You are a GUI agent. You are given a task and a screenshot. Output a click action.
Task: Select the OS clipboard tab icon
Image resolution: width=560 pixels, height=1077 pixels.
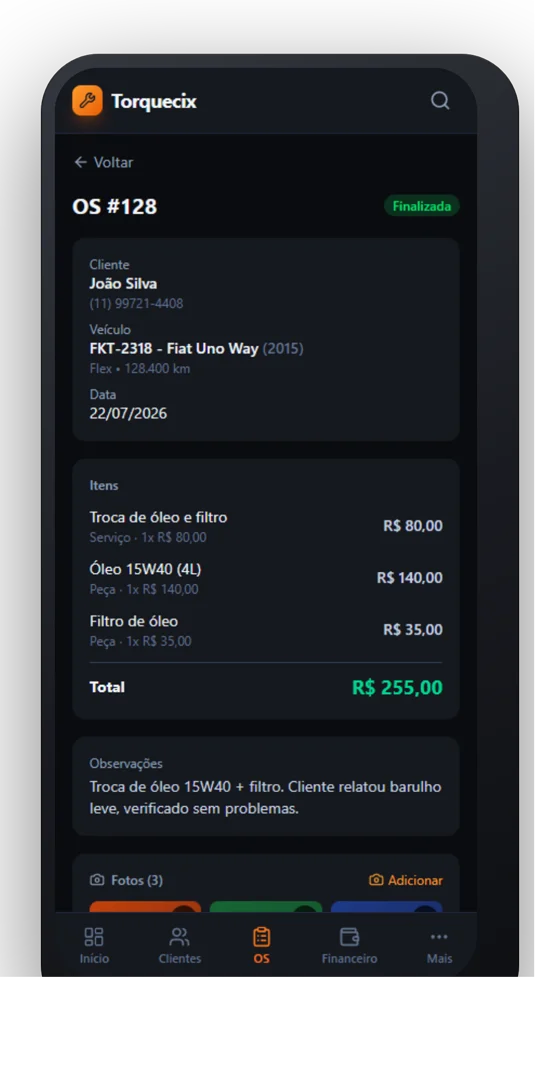pyautogui.click(x=262, y=936)
